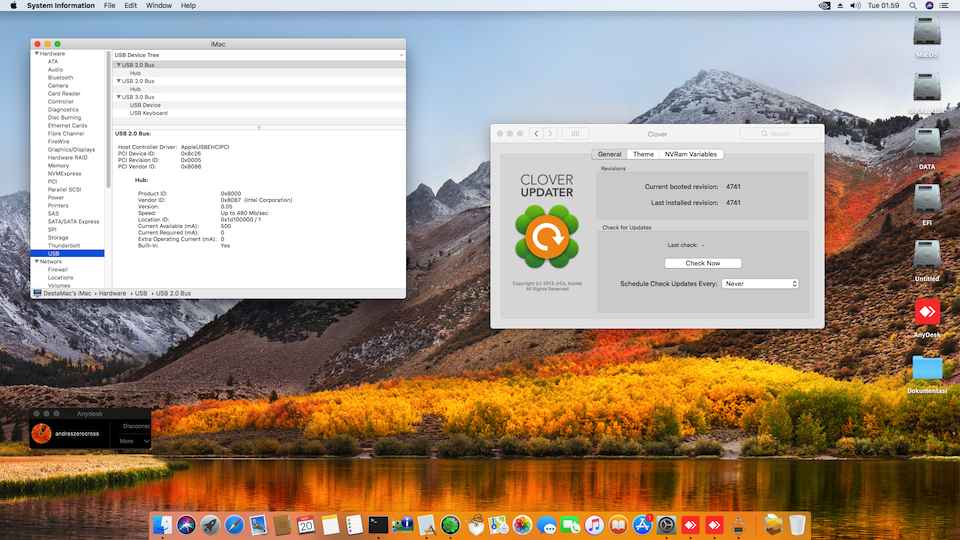Image resolution: width=960 pixels, height=540 pixels.
Task: Open Messages app in the Dock
Action: click(x=546, y=525)
